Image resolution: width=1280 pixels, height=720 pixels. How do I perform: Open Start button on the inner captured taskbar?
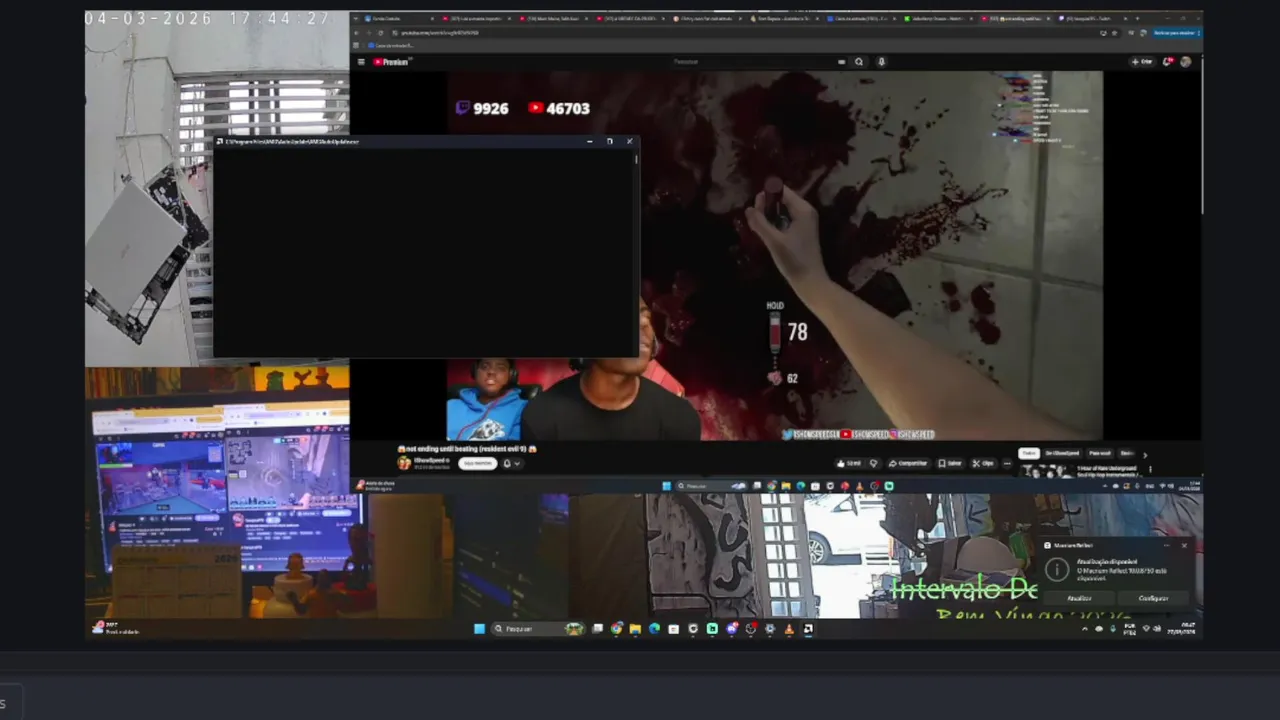point(667,486)
